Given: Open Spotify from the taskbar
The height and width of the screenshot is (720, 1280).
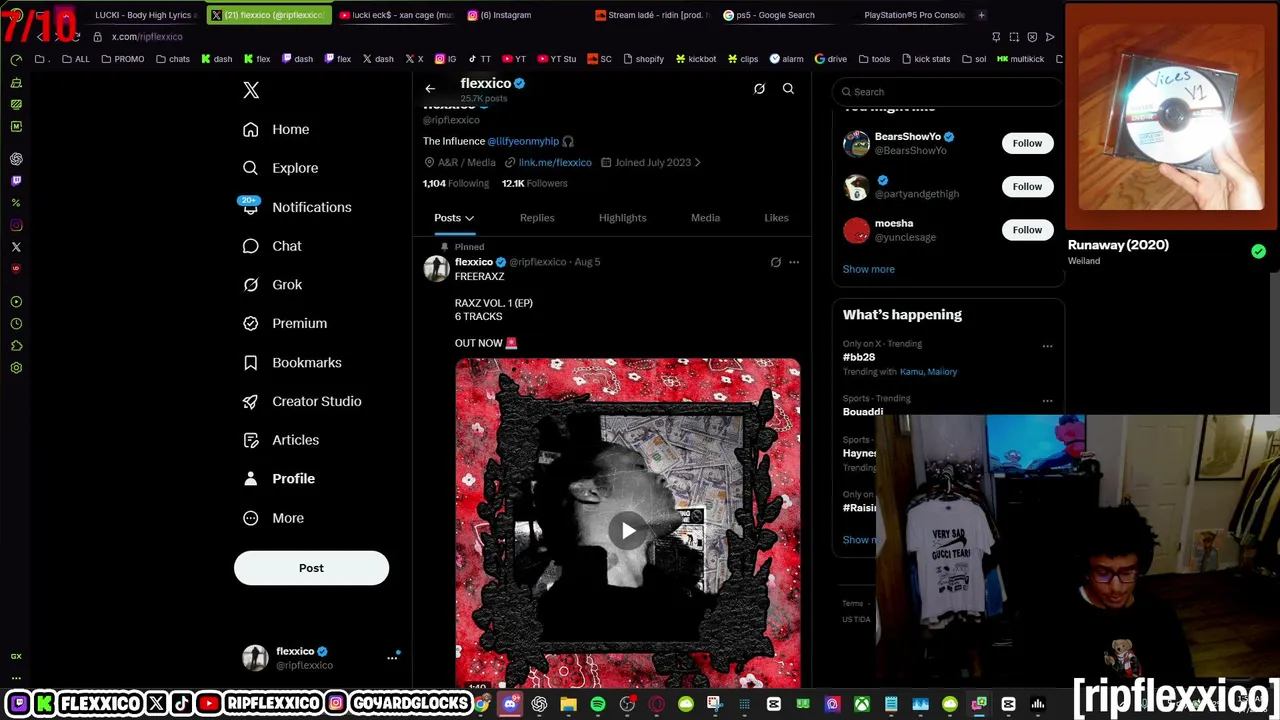Looking at the screenshot, I should coord(598,704).
